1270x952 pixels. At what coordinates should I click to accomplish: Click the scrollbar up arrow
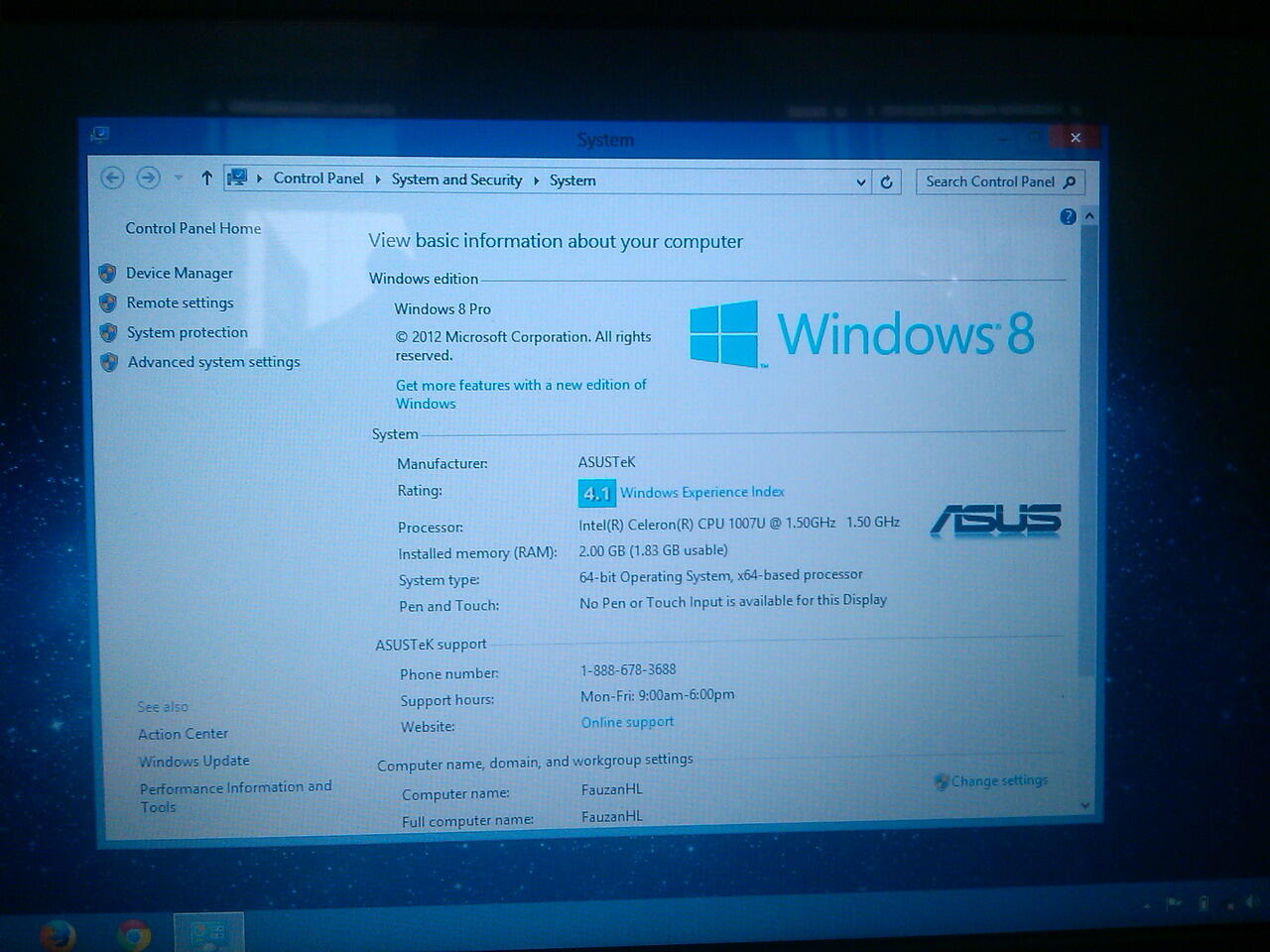pyautogui.click(x=1089, y=215)
